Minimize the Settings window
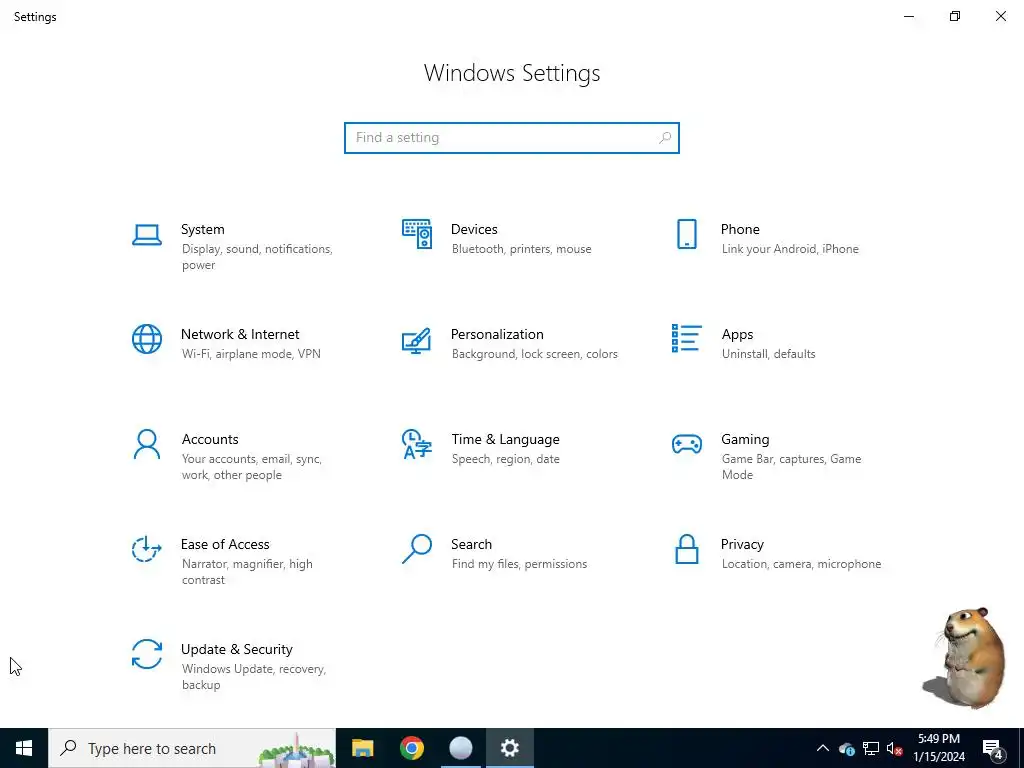Viewport: 1024px width, 768px height. [x=909, y=16]
